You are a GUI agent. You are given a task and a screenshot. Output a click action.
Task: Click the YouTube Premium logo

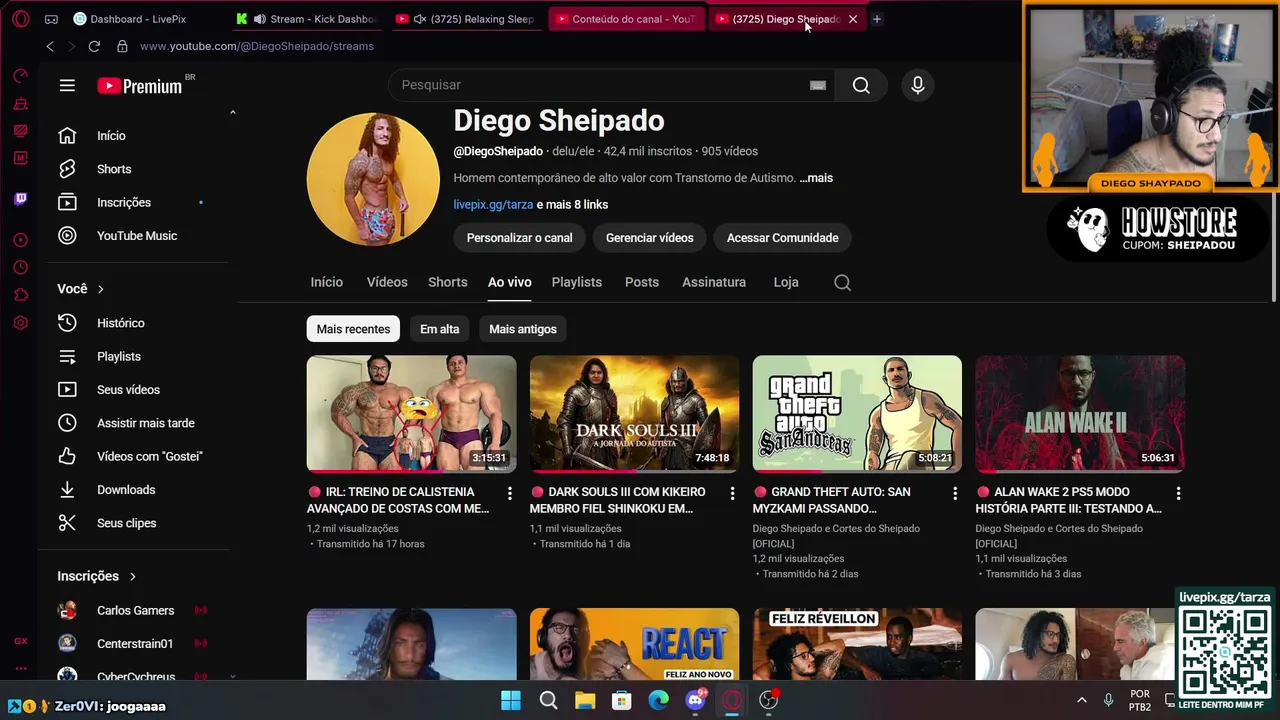point(140,86)
